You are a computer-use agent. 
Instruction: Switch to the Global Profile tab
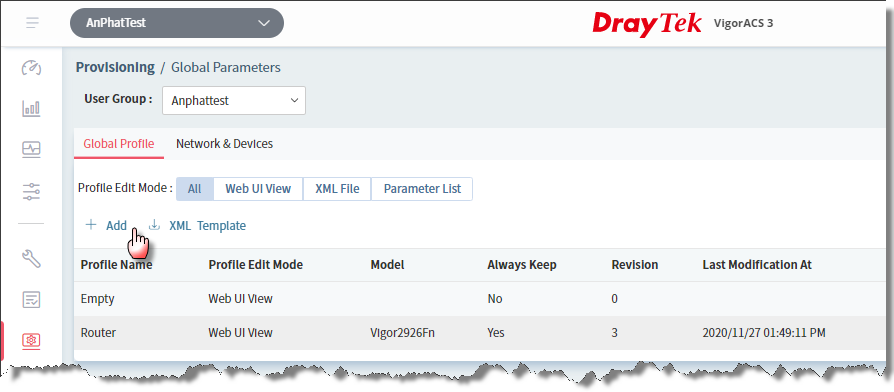[119, 144]
